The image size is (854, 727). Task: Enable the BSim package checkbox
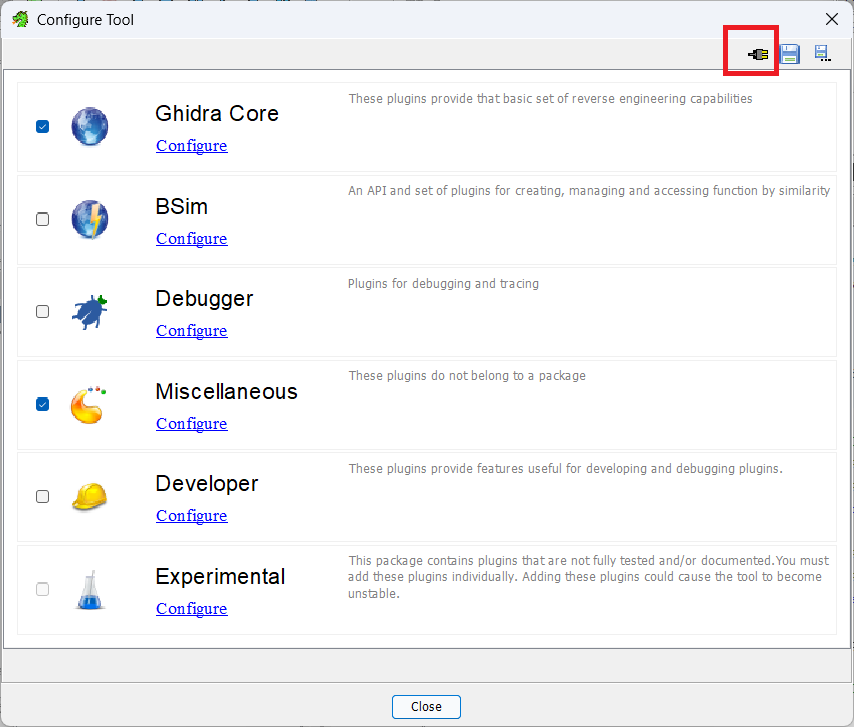[42, 219]
